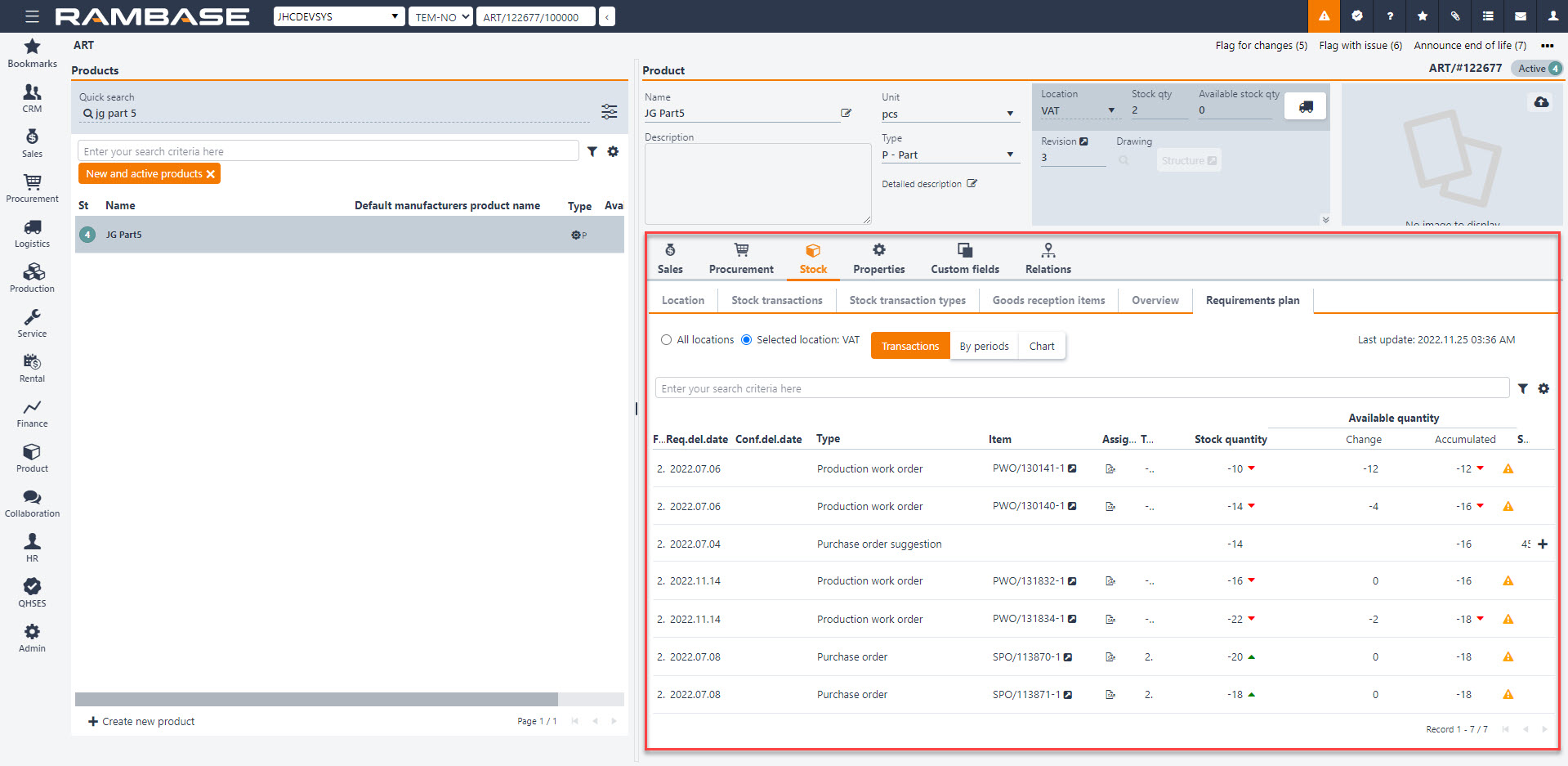Click the horizontal scrollbar under products list
Screen dimensions: 1568x766
coord(316,700)
